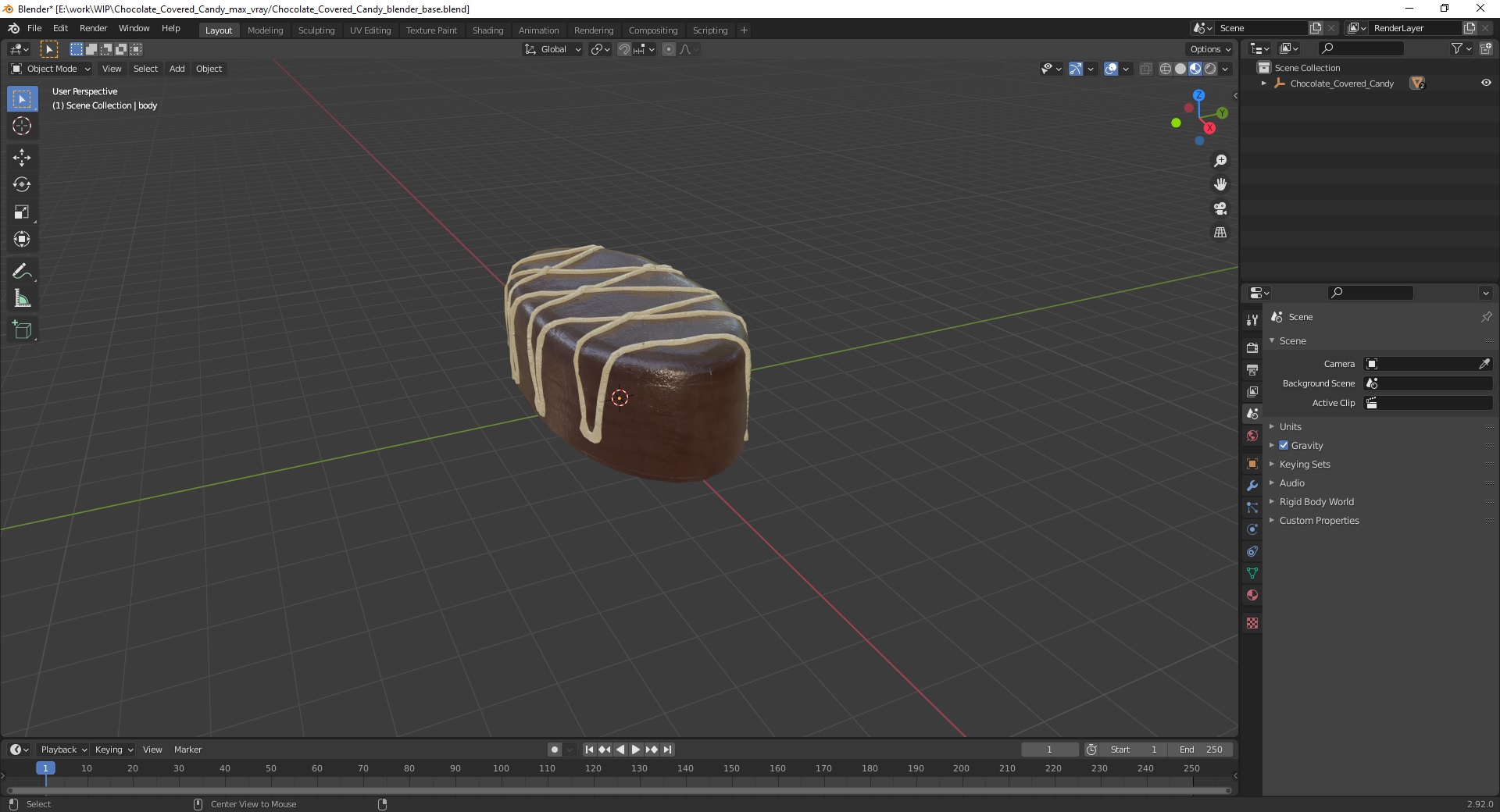Switch to Wireframe viewport shading
The height and width of the screenshot is (812, 1500).
click(x=1166, y=69)
